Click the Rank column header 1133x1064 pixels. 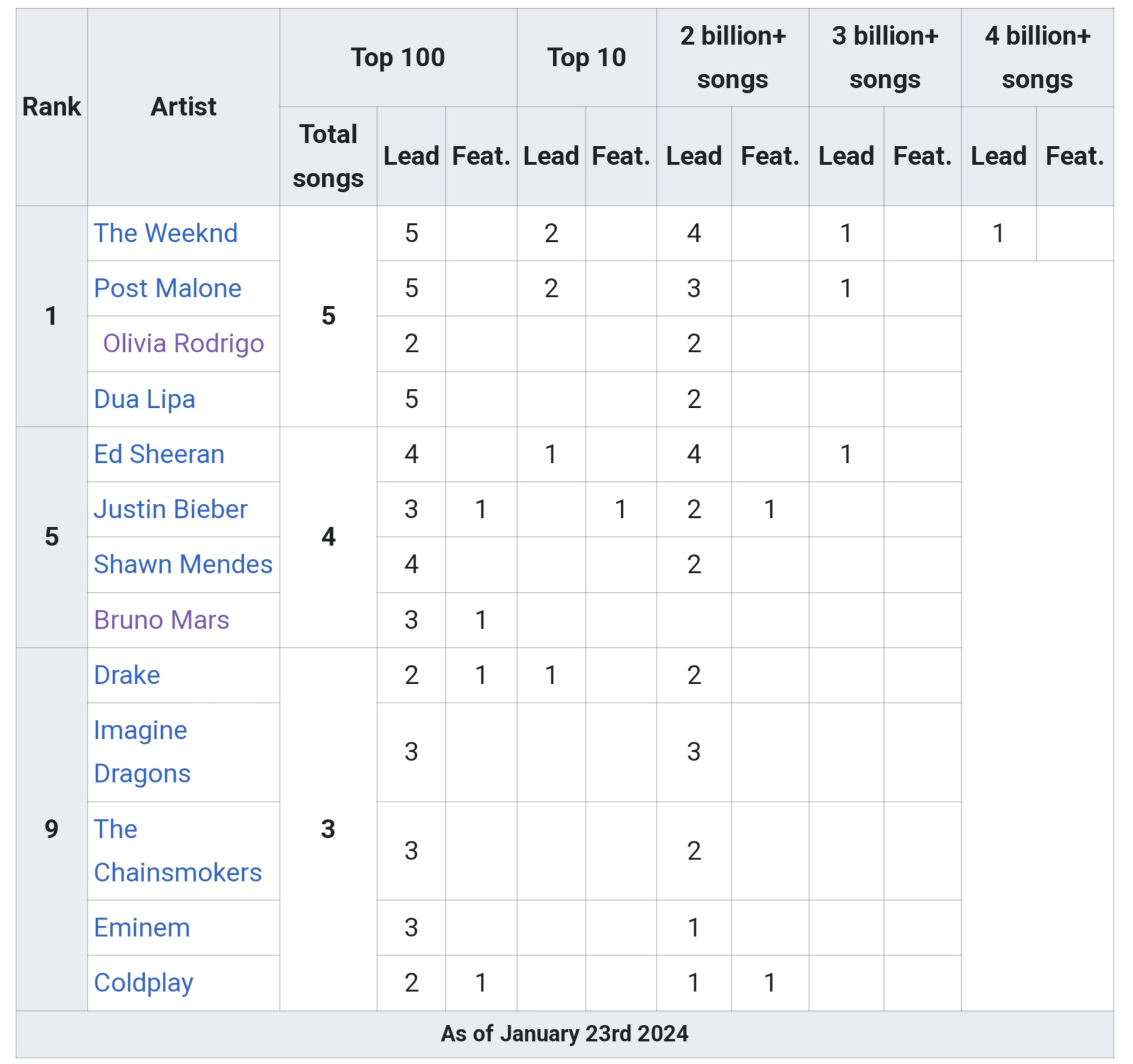point(52,107)
